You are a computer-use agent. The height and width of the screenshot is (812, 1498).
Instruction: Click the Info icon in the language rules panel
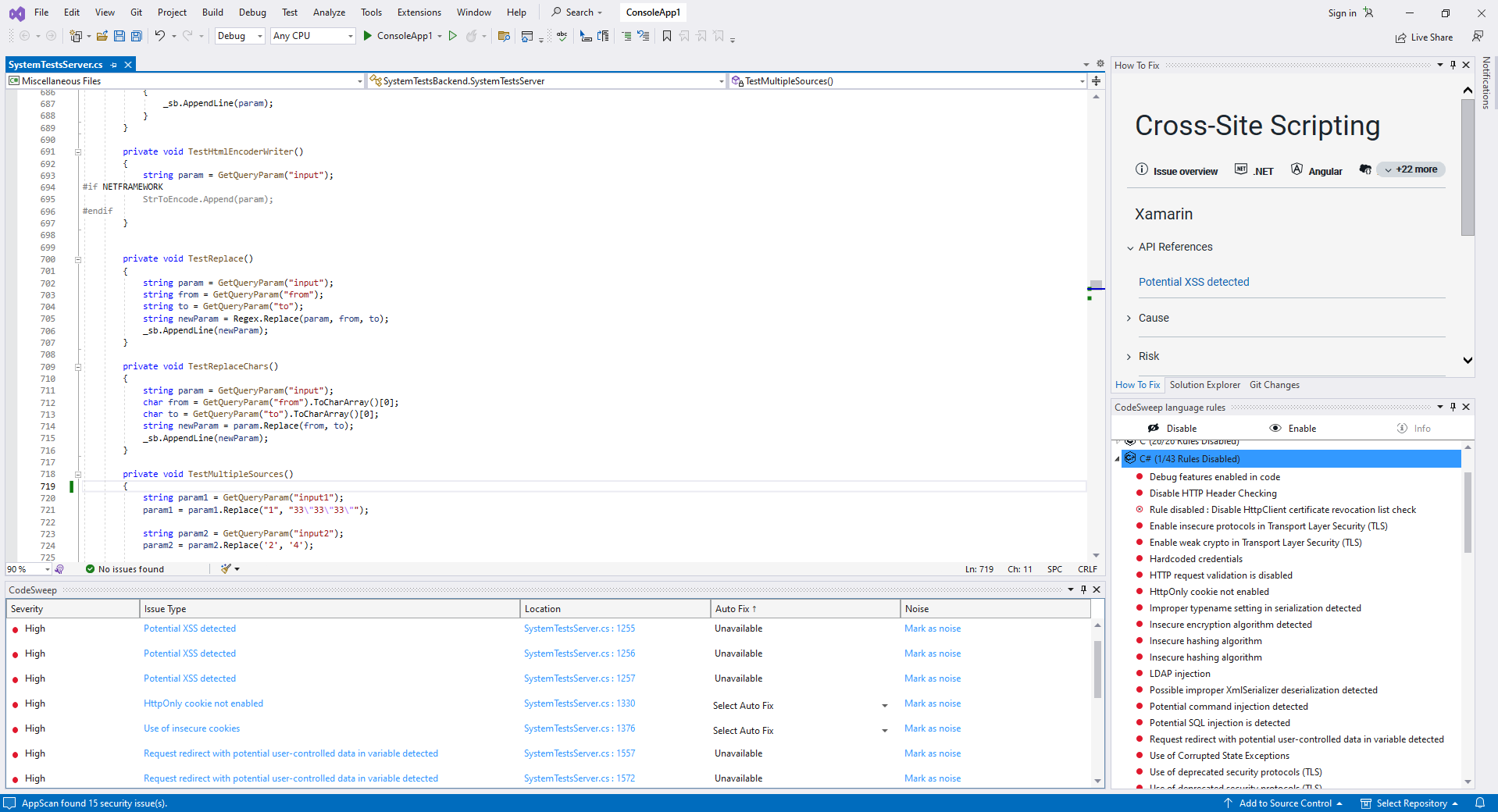click(1402, 429)
